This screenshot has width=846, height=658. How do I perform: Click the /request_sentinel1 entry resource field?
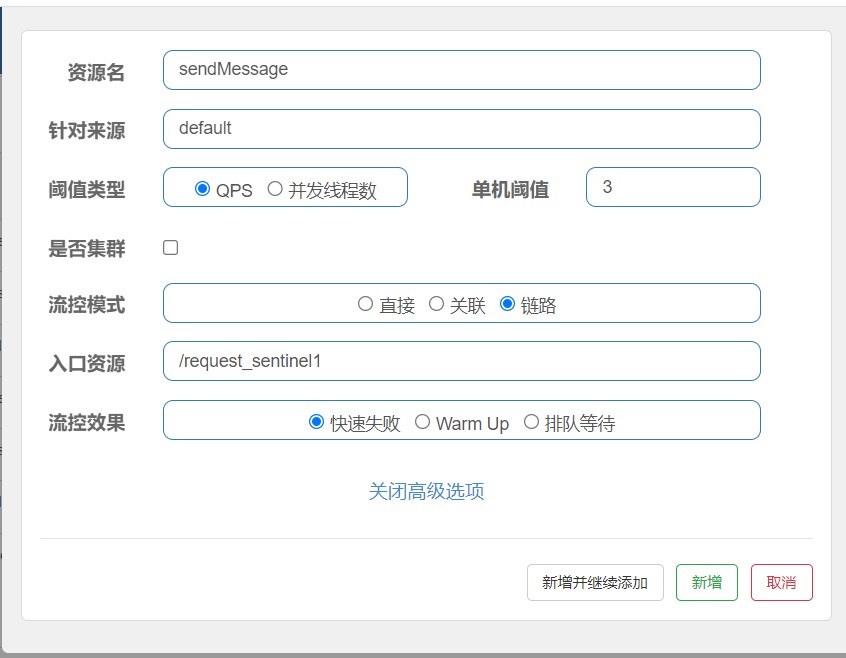point(460,362)
